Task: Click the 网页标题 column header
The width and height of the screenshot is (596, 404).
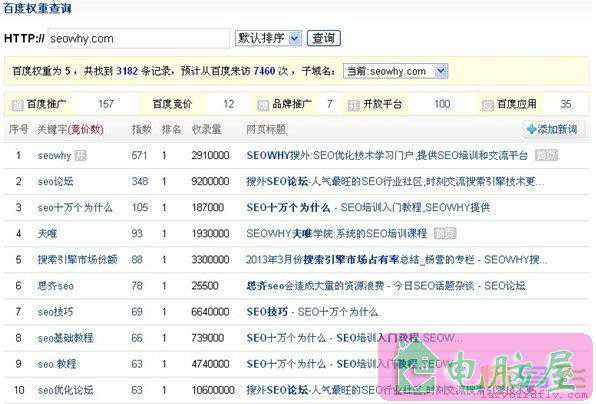Action: [266, 129]
